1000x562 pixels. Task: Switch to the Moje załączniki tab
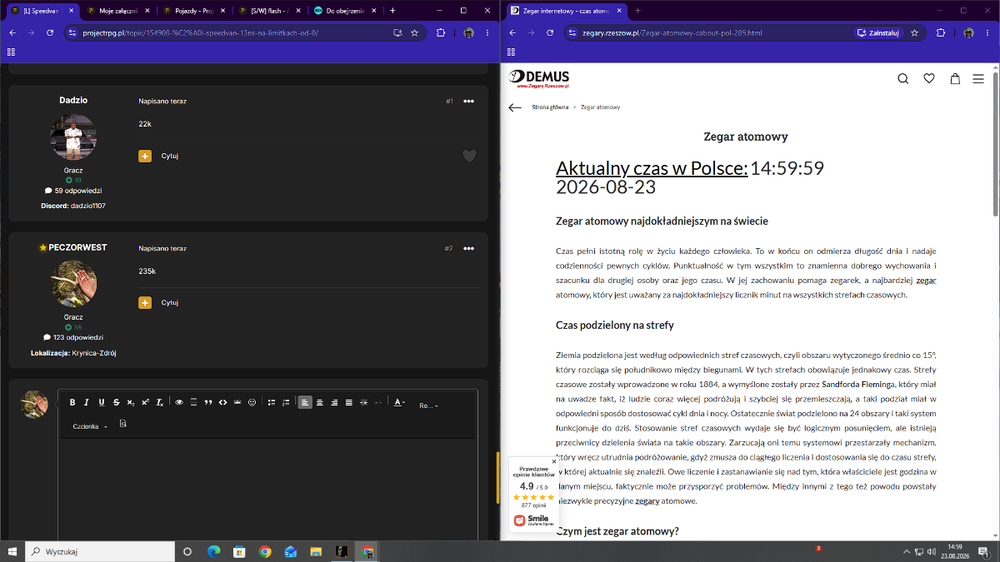tap(119, 11)
